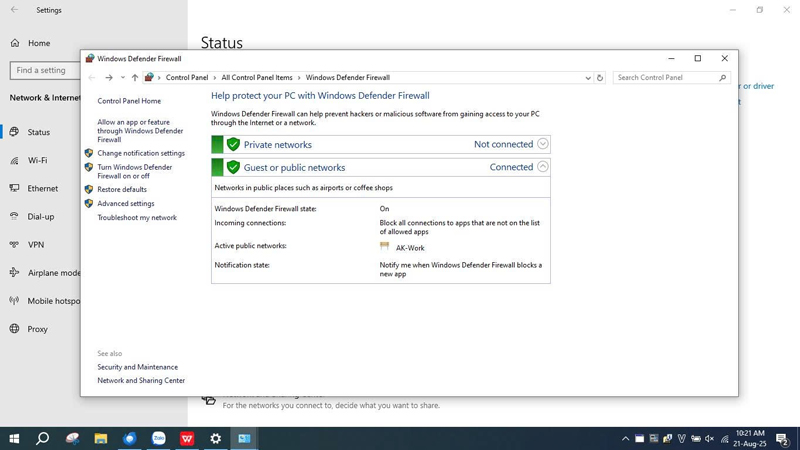Click the muted volume icon in the tray
The width and height of the screenshot is (800, 450).
click(710, 438)
